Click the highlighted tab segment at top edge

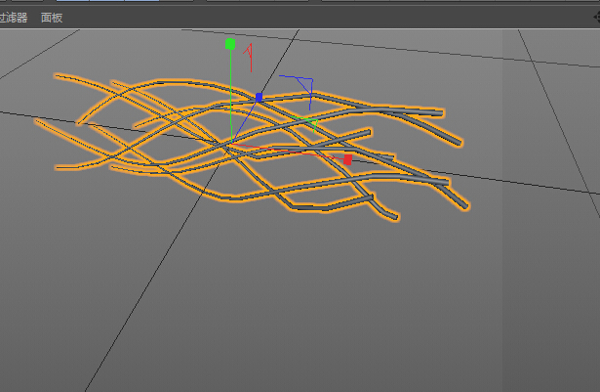(x=108, y=1)
